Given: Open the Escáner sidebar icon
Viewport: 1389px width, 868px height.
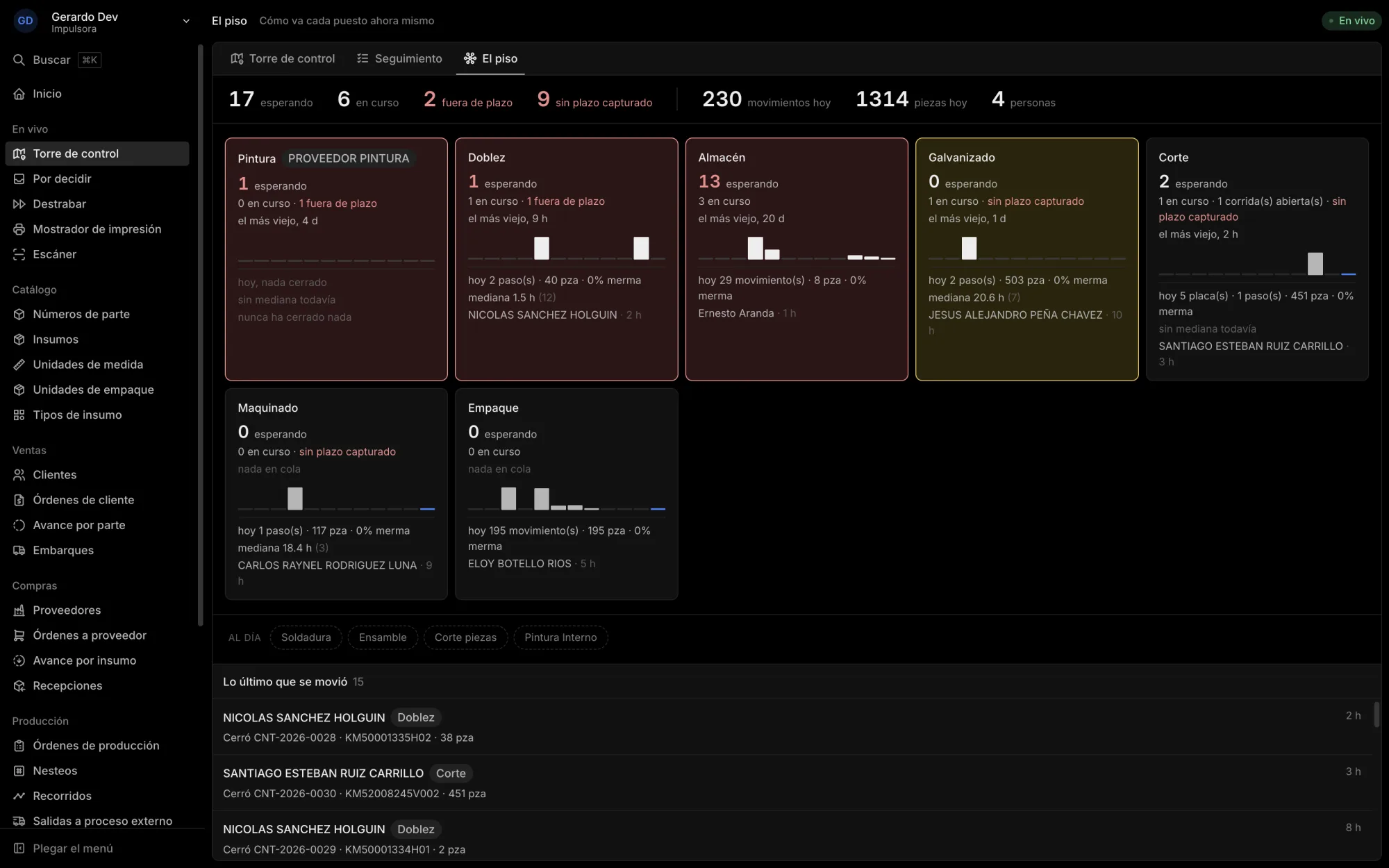Looking at the screenshot, I should pyautogui.click(x=19, y=254).
